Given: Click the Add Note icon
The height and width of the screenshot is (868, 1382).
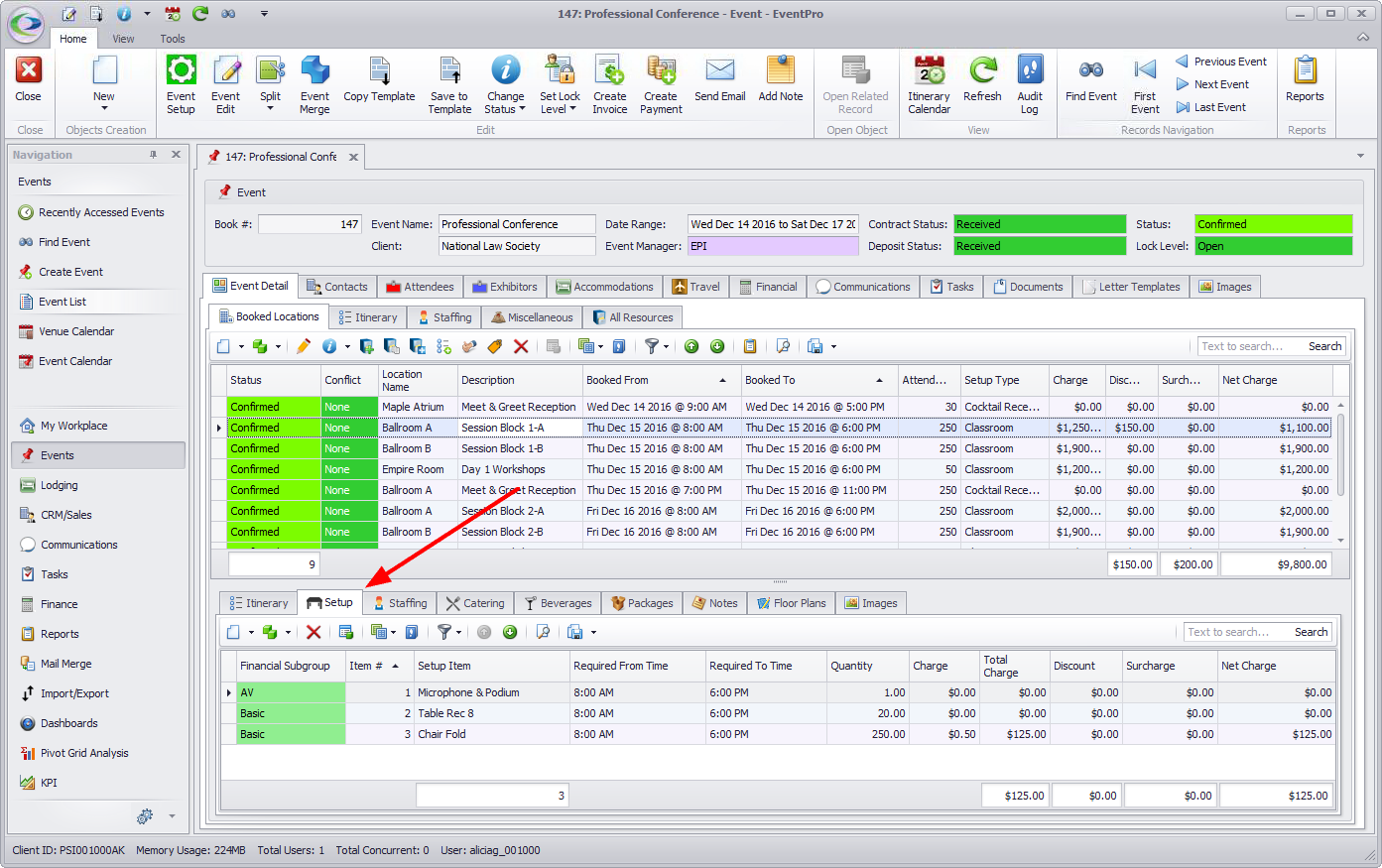Looking at the screenshot, I should point(780,79).
